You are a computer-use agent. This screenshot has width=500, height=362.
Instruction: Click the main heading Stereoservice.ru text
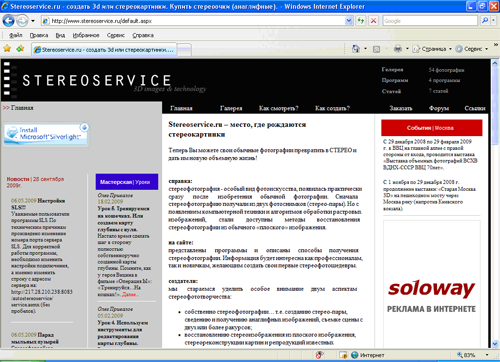(237, 129)
